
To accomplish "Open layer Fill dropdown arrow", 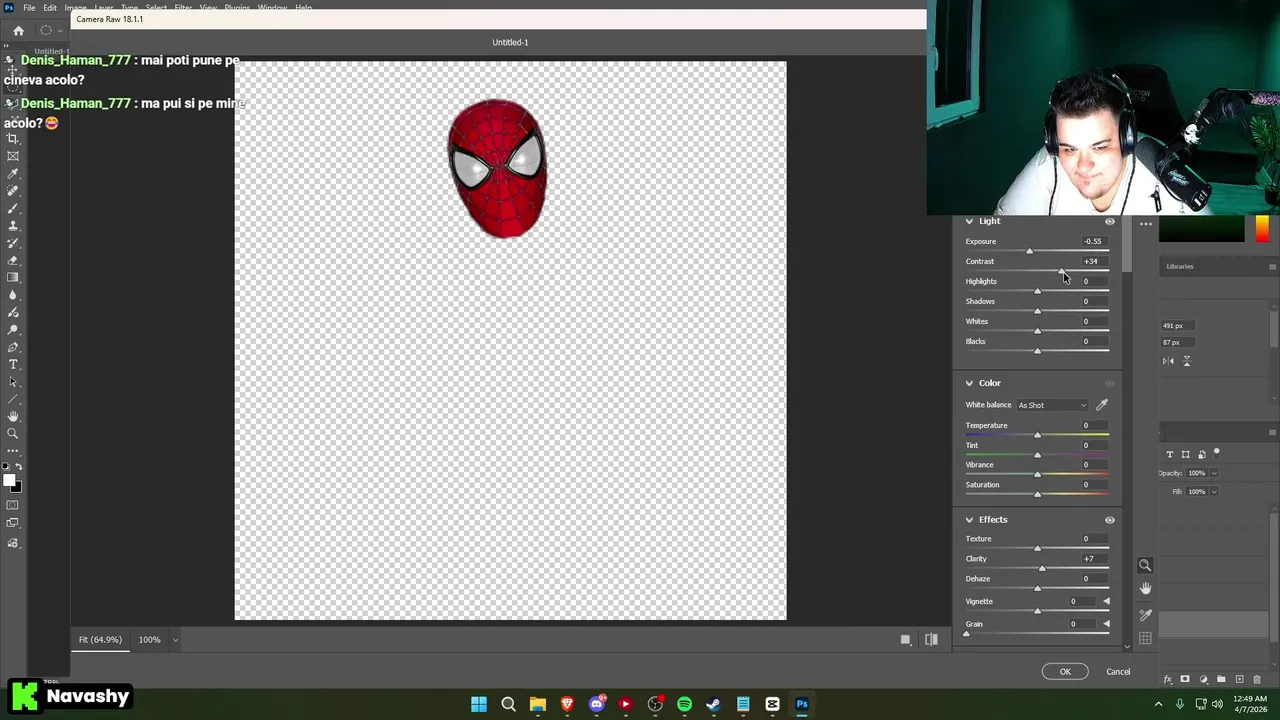I will click(x=1214, y=492).
